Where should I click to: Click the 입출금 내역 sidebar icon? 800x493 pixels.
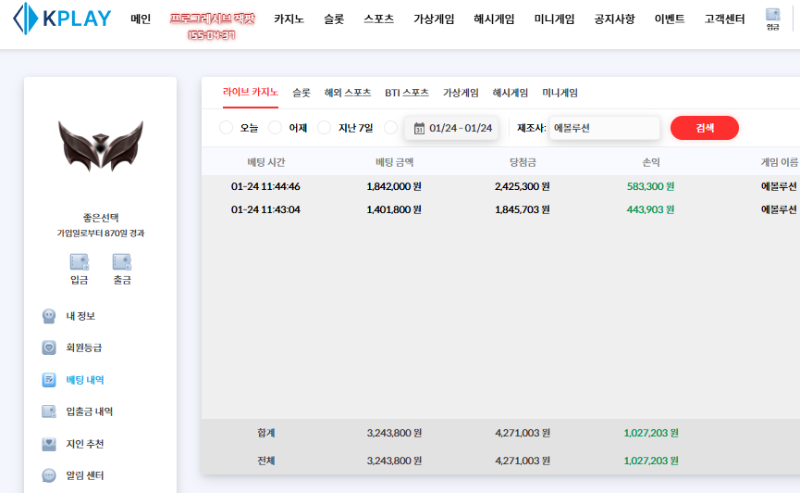coord(49,411)
